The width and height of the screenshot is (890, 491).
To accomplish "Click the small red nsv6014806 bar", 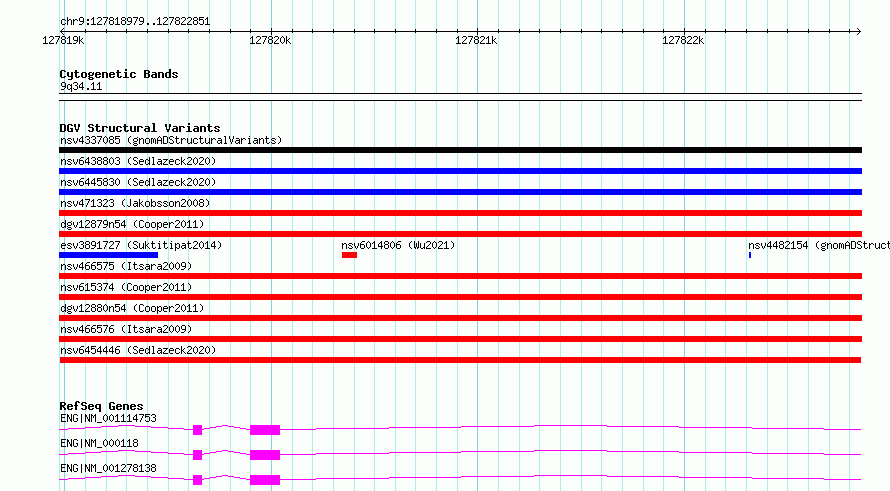I will point(349,255).
